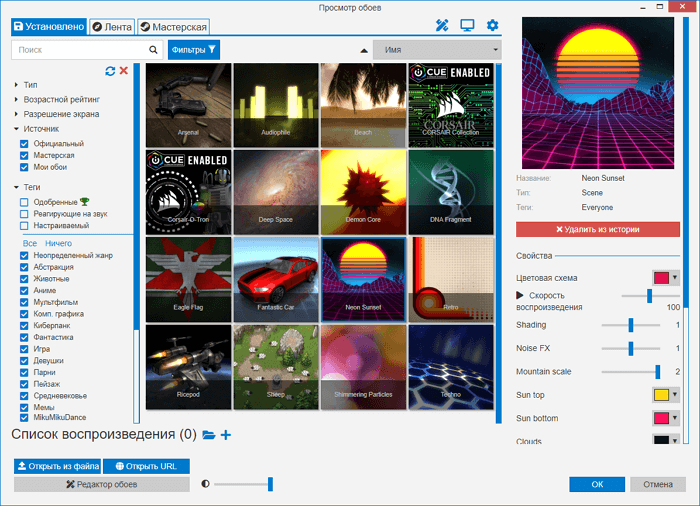Screen dimensions: 700x506
Task: Click the search magnifier icon
Action: pos(153,49)
